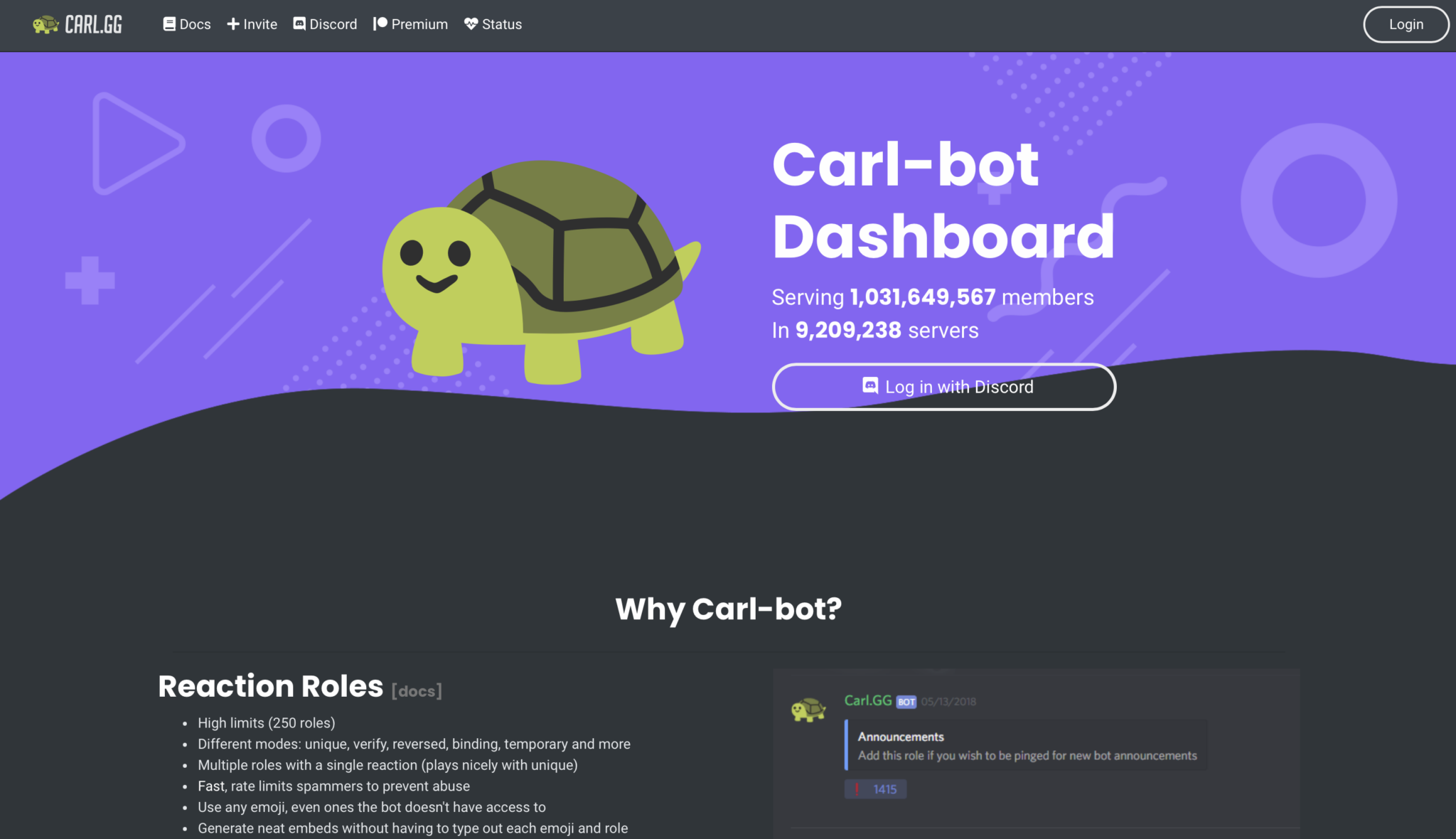Select the Discord icon in the navigation bar
The width and height of the screenshot is (1456, 839).
(299, 23)
